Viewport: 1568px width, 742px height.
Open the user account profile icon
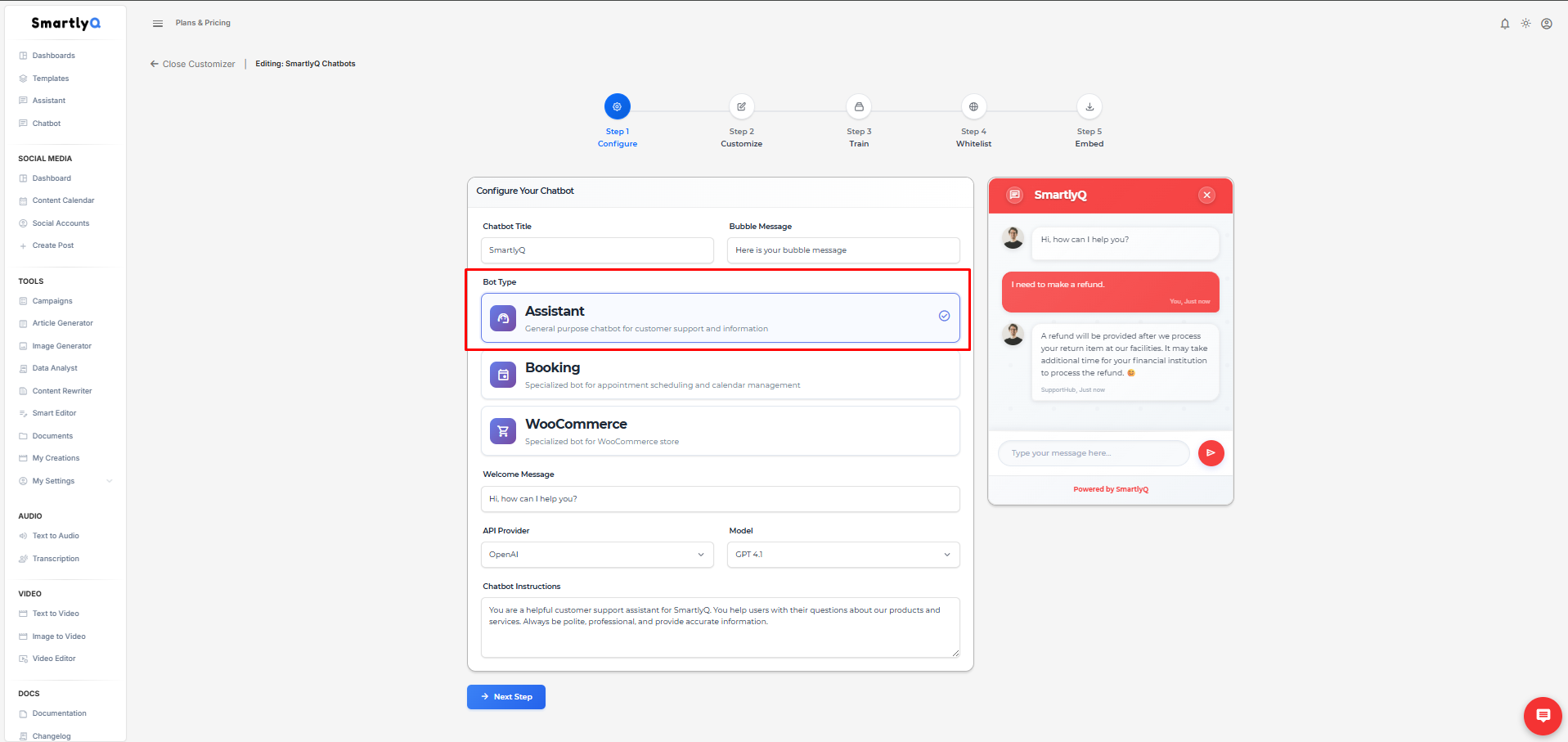[x=1547, y=24]
